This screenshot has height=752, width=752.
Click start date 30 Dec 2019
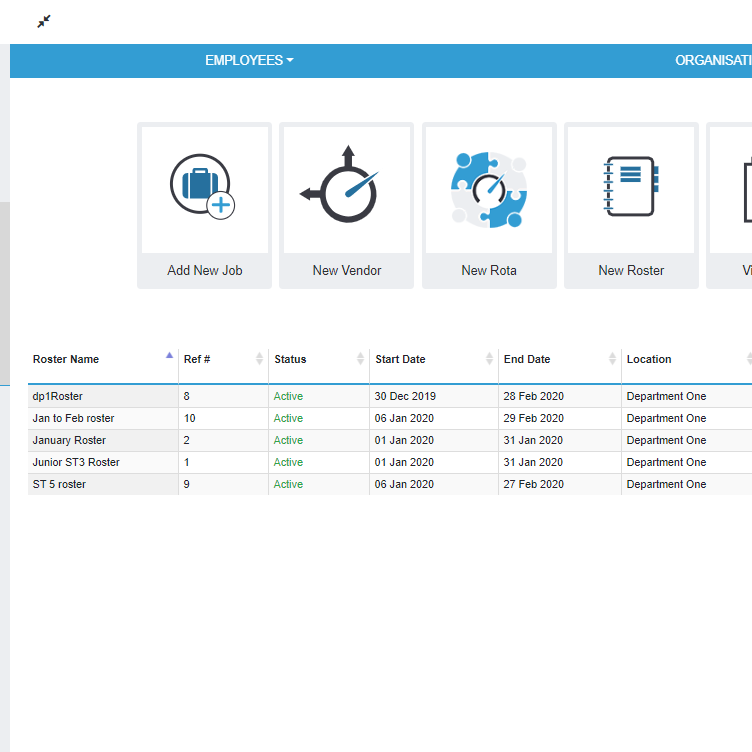(x=405, y=396)
